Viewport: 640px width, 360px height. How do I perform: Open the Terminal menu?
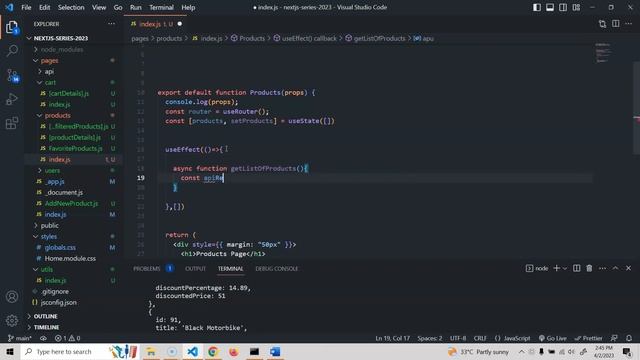click(161, 7)
